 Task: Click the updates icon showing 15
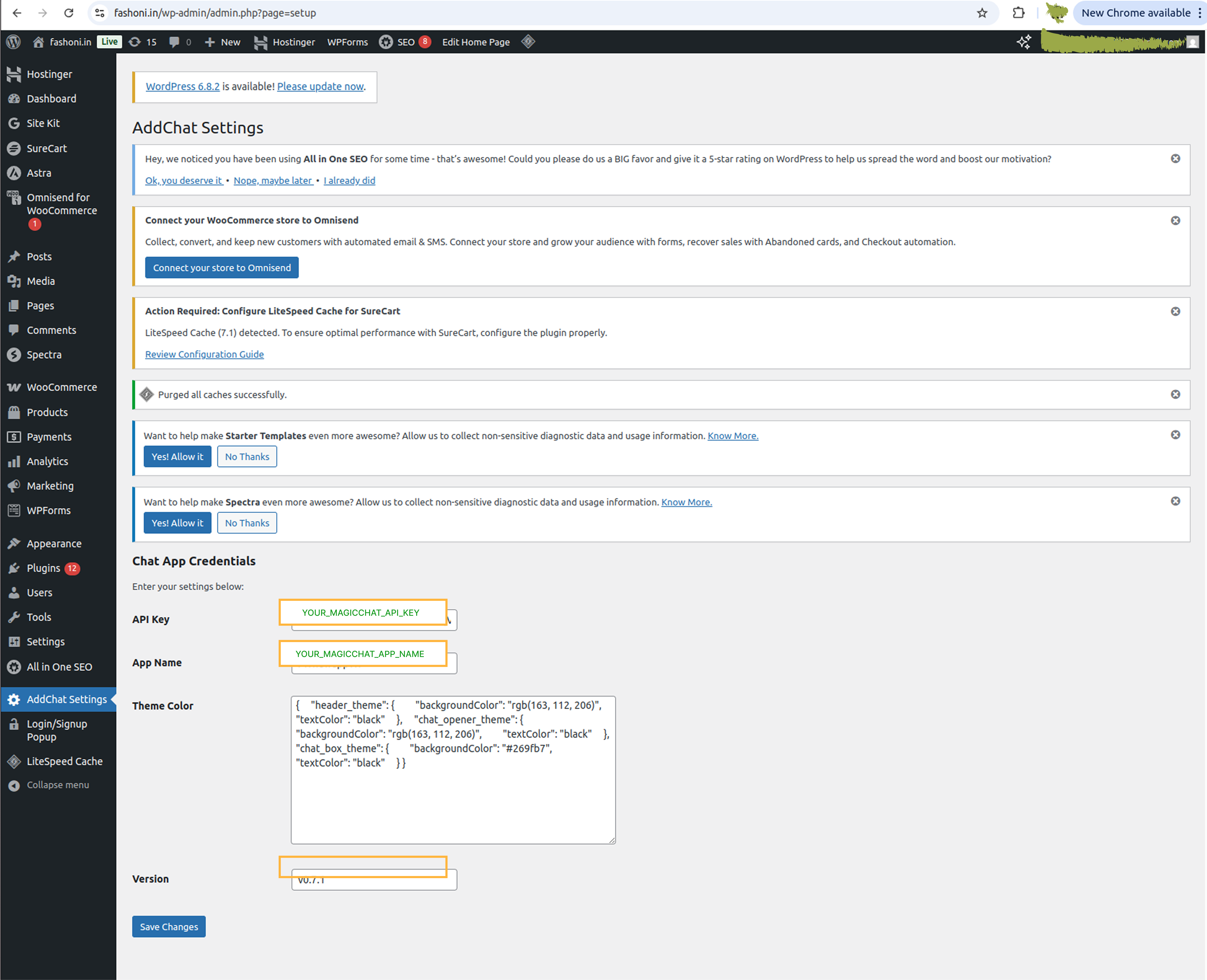(142, 42)
